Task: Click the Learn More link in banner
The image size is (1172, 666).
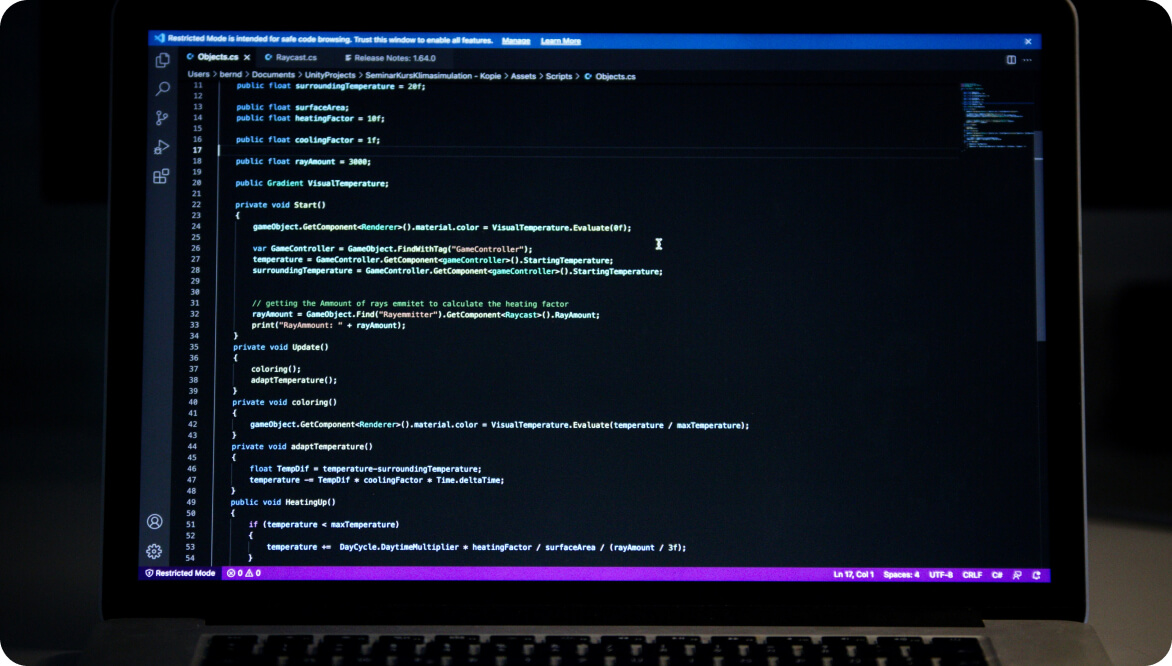Action: [562, 40]
